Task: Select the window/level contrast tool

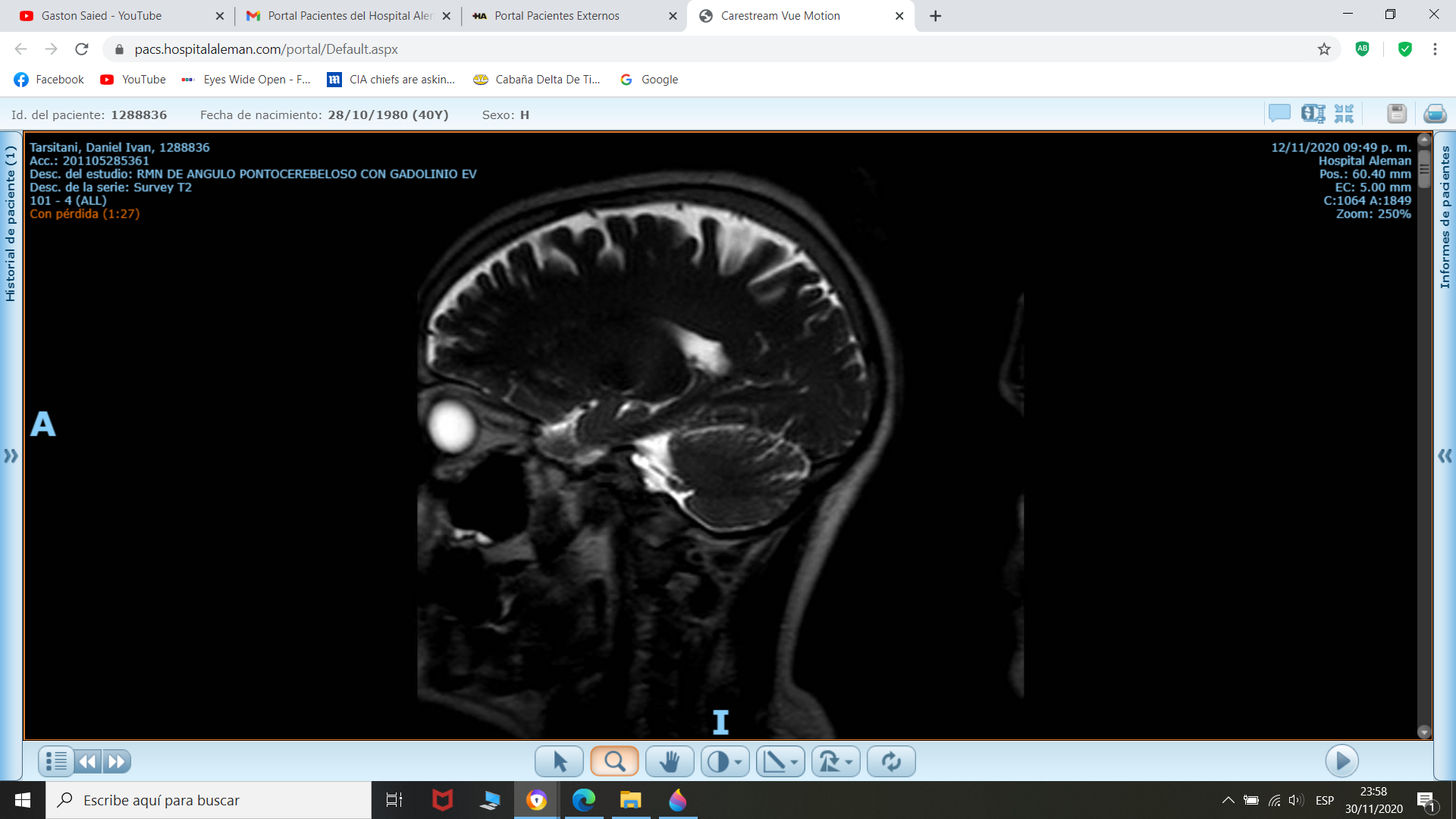Action: tap(717, 761)
